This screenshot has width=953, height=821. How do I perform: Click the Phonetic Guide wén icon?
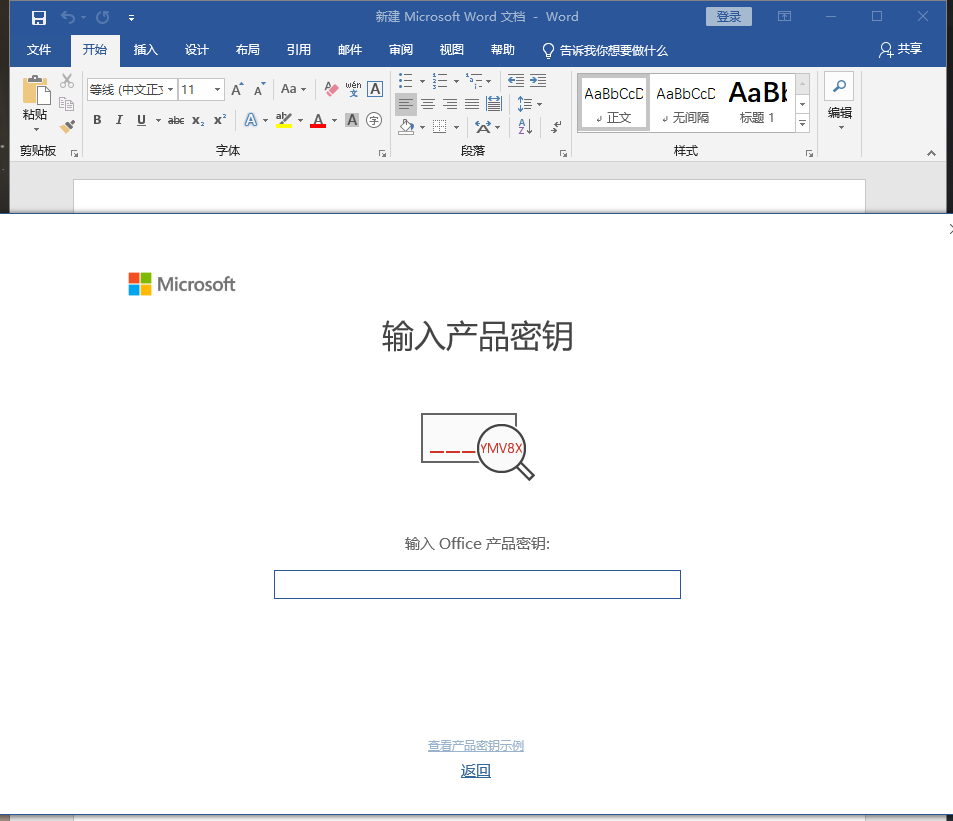(x=353, y=89)
